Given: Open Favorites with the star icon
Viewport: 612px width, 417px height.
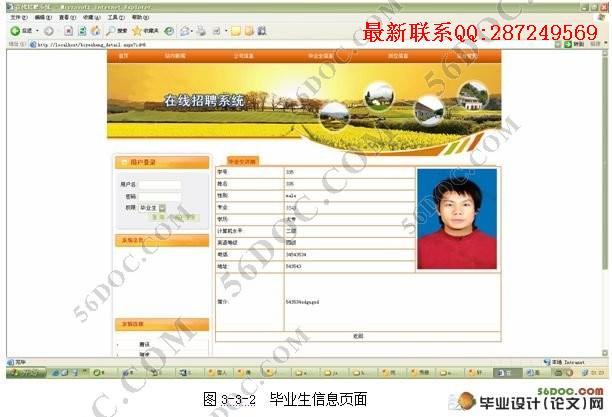Looking at the screenshot, I should click(137, 30).
